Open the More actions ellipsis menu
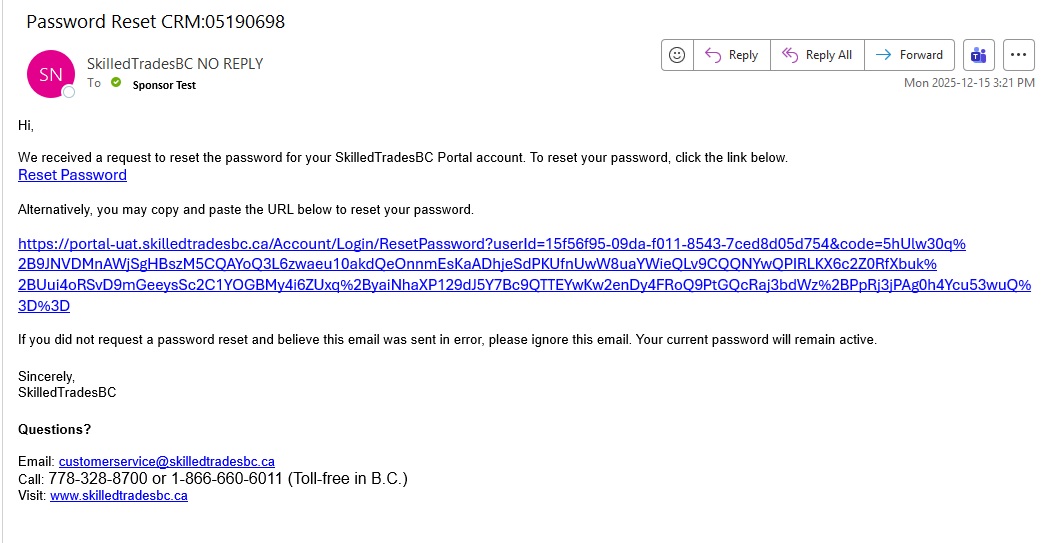 (x=1018, y=55)
